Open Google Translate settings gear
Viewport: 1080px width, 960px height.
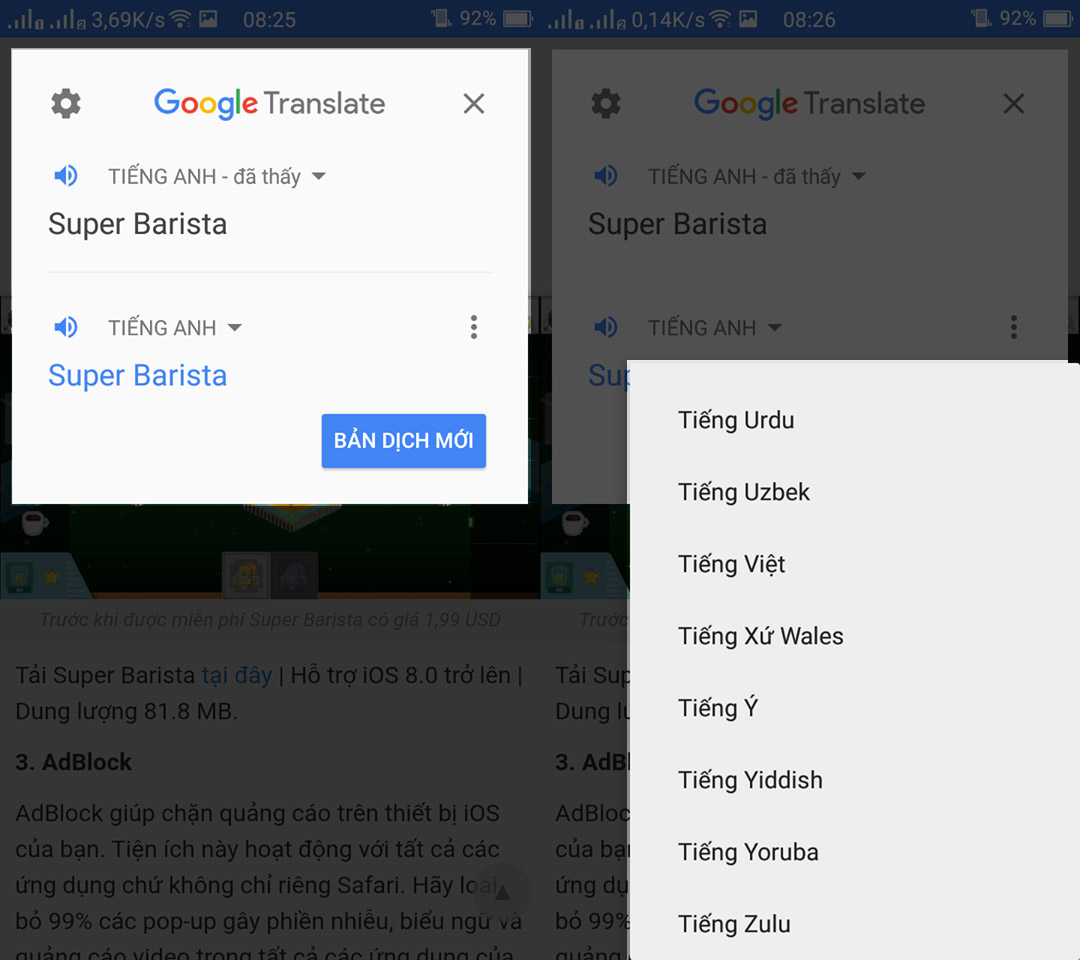pos(66,103)
